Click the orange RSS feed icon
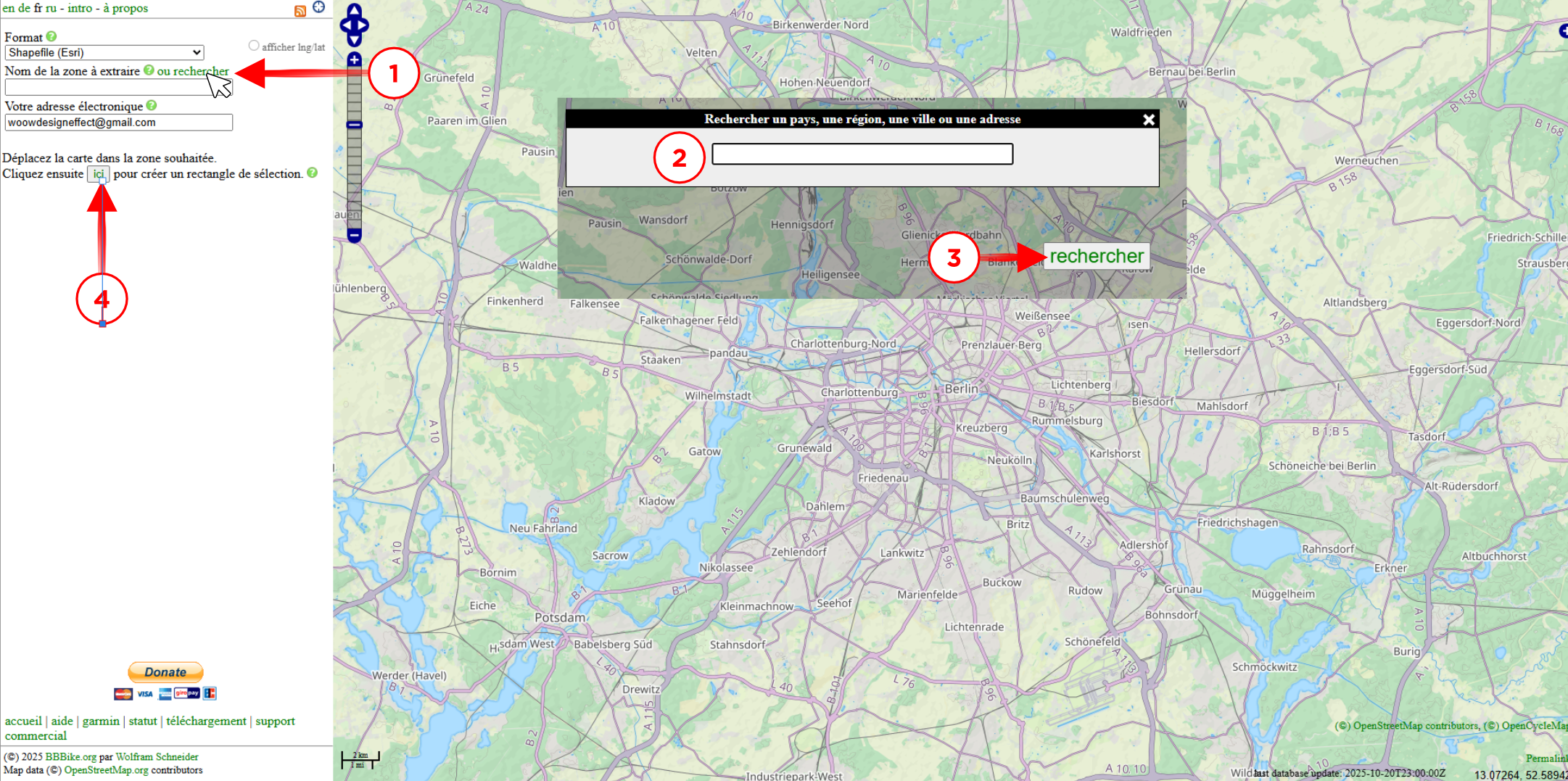The image size is (1568, 781). click(x=300, y=10)
